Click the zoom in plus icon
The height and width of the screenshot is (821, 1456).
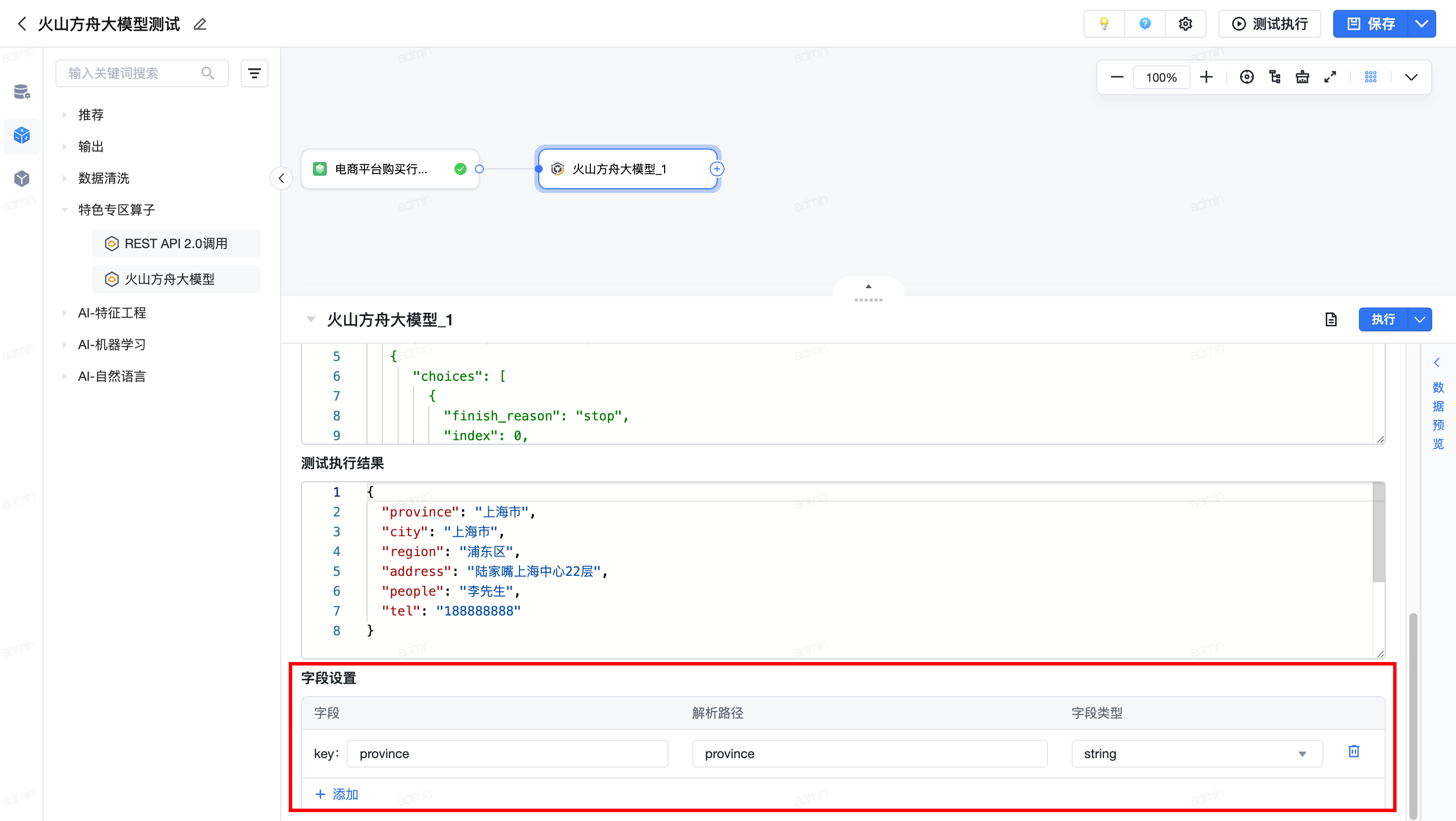coord(1206,77)
